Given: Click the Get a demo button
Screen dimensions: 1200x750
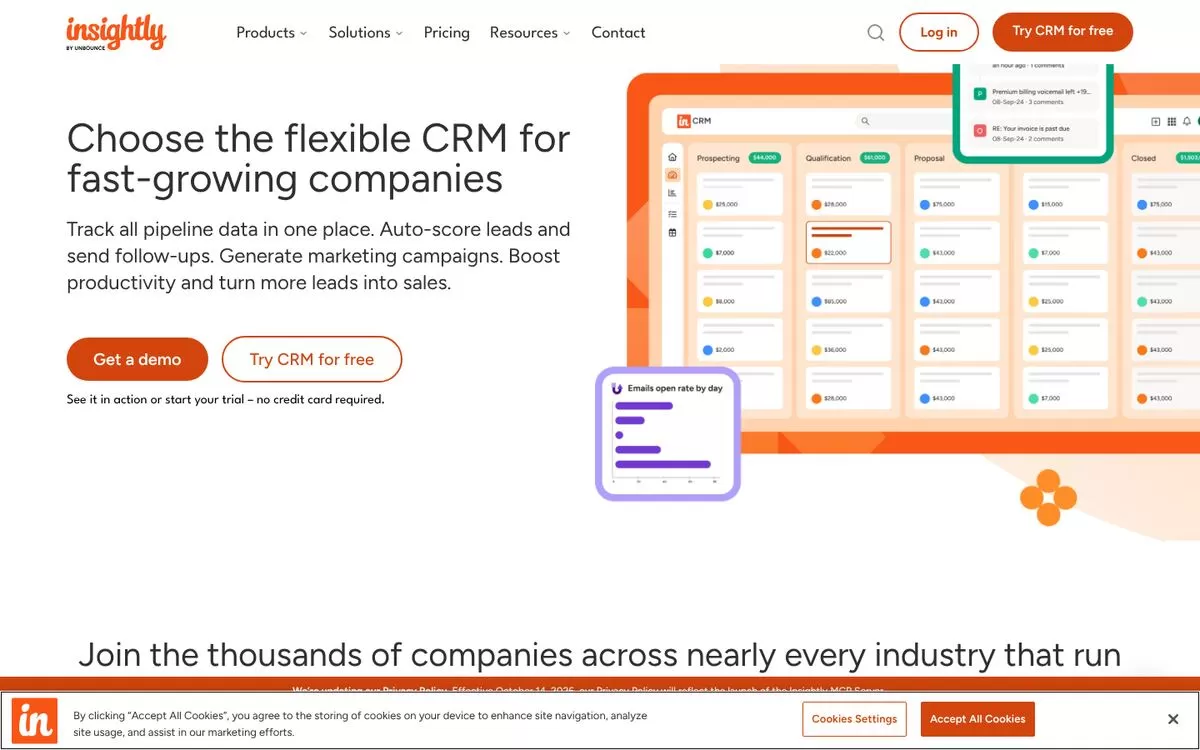Looking at the screenshot, I should (x=137, y=359).
